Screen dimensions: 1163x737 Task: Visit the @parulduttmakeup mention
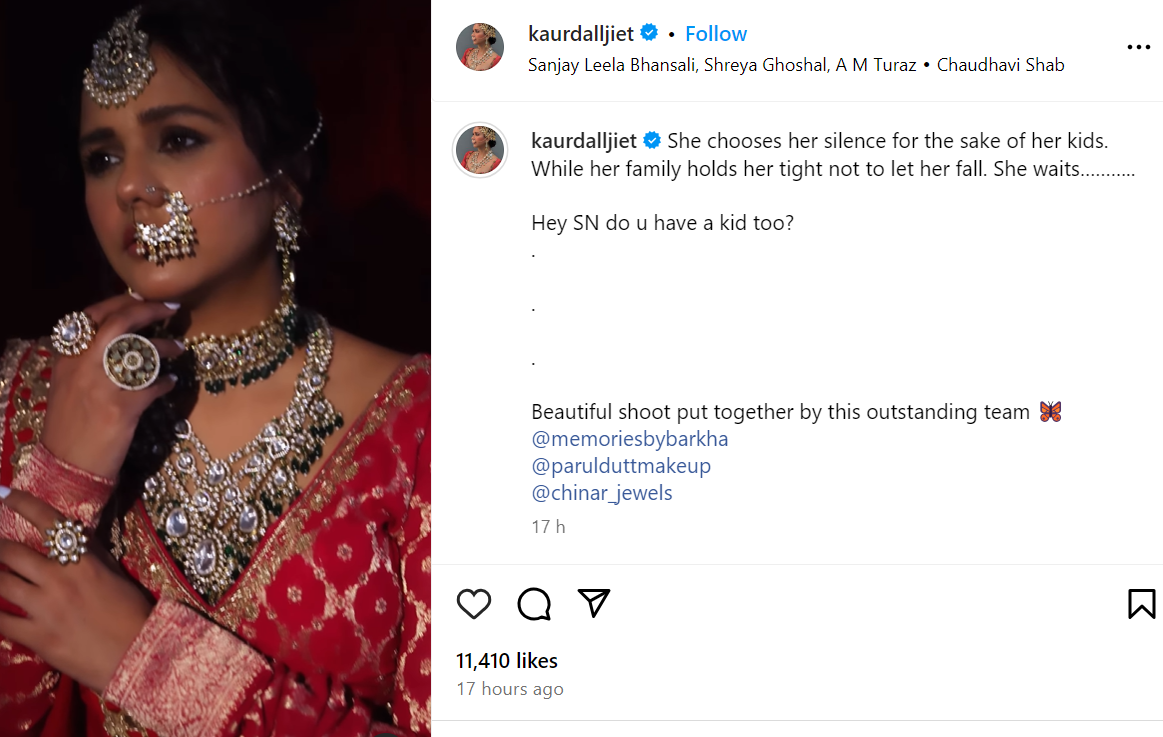pyautogui.click(x=621, y=466)
